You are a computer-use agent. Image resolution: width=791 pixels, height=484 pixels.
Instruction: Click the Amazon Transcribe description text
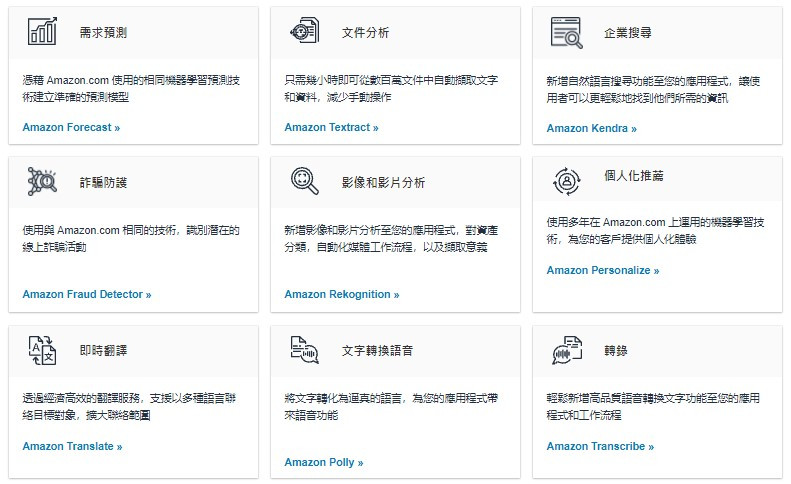pyautogui.click(x=653, y=406)
